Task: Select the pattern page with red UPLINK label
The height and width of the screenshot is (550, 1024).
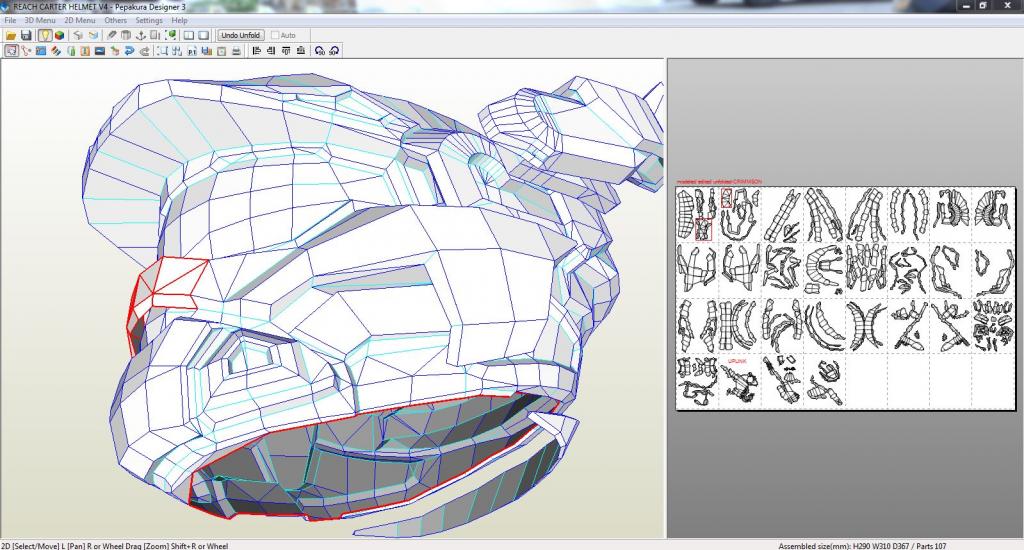Action: coord(740,381)
